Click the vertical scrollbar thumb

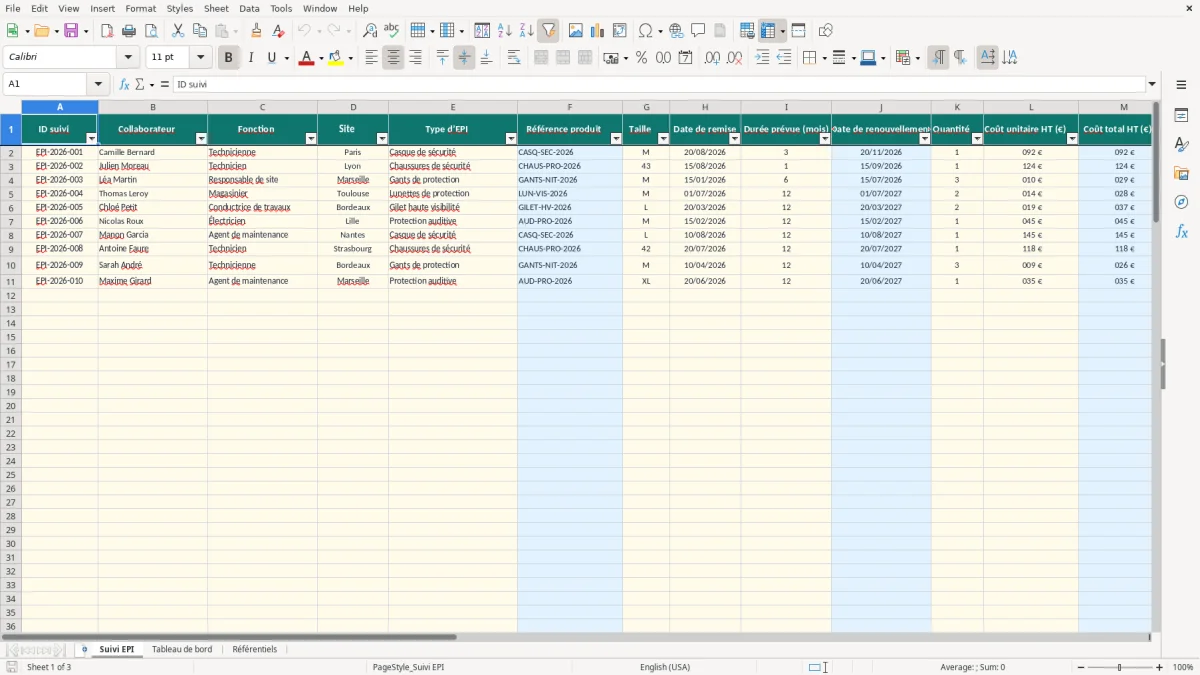click(x=1156, y=161)
